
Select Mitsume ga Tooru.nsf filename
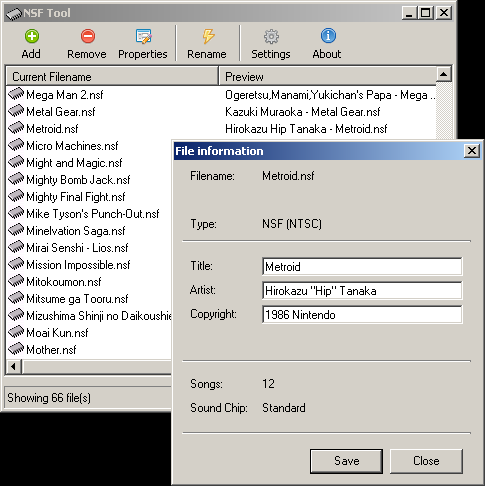[77, 299]
